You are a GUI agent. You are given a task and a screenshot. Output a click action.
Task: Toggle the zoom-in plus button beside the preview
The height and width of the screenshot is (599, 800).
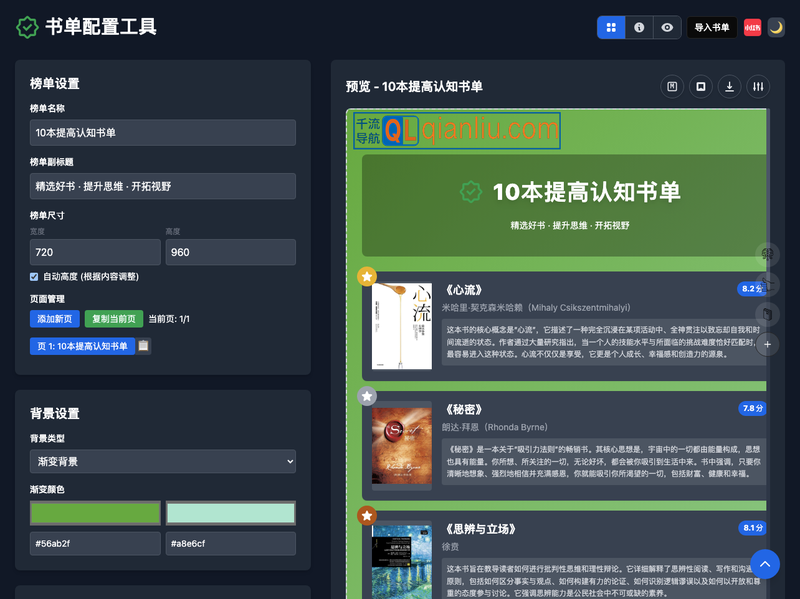[x=766, y=345]
